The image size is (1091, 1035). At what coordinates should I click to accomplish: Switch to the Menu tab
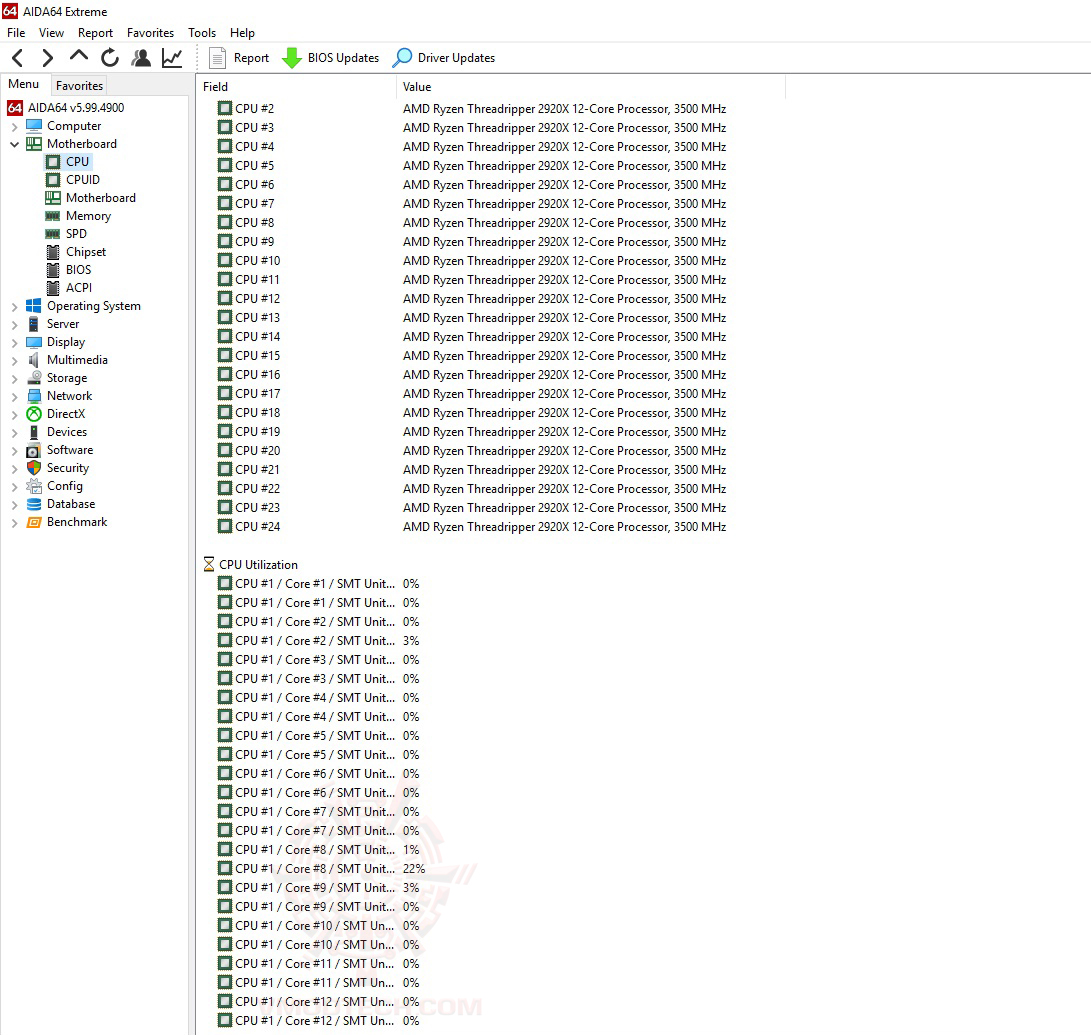(24, 84)
